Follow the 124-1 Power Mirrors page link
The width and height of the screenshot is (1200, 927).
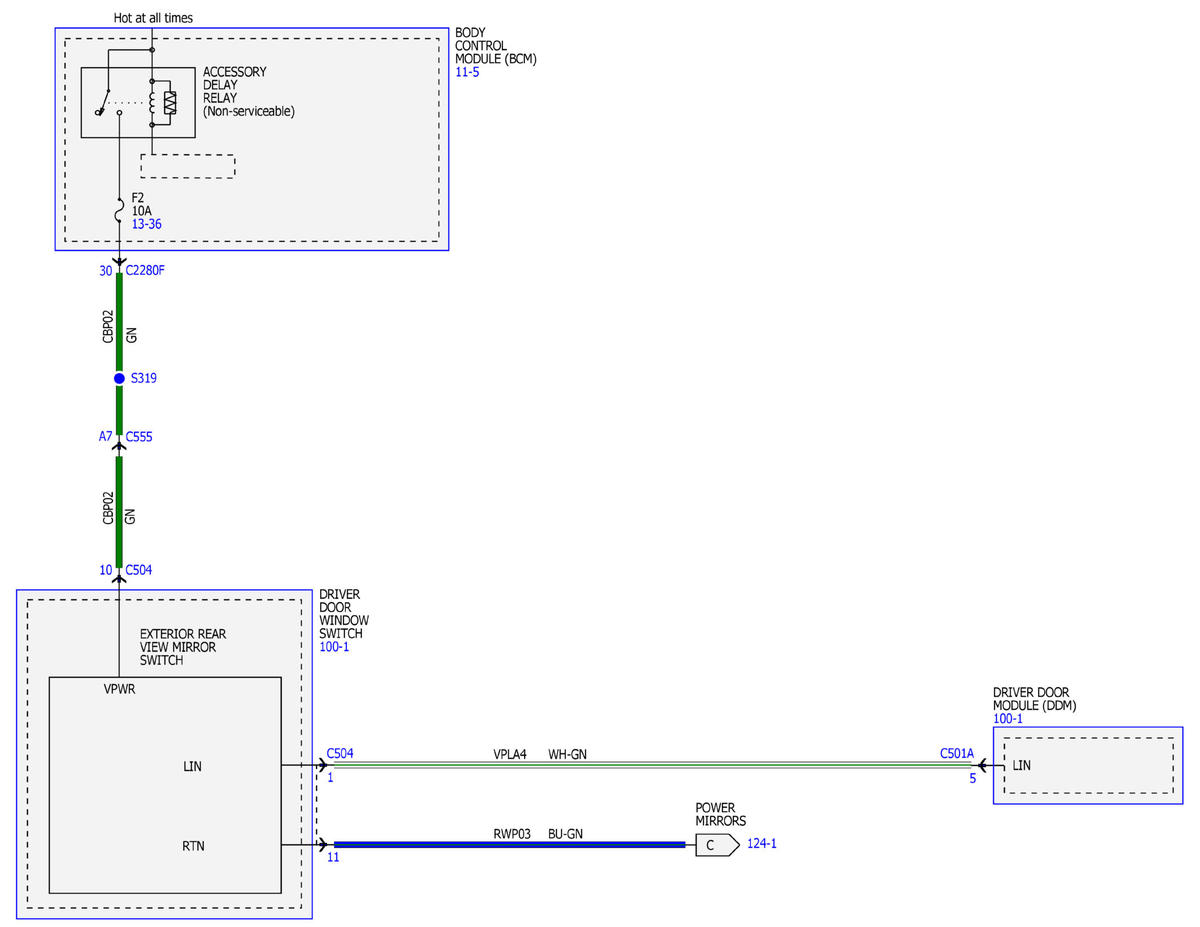[x=762, y=844]
